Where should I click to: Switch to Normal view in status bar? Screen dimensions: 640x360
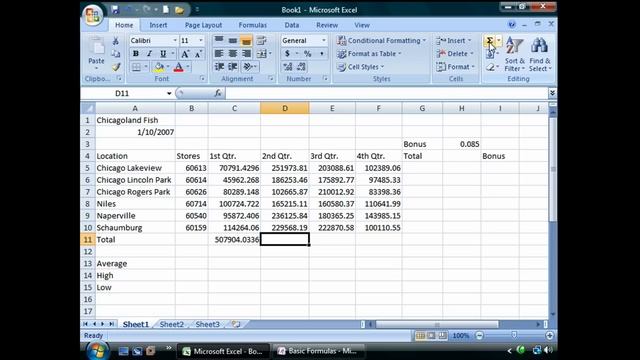(420, 336)
